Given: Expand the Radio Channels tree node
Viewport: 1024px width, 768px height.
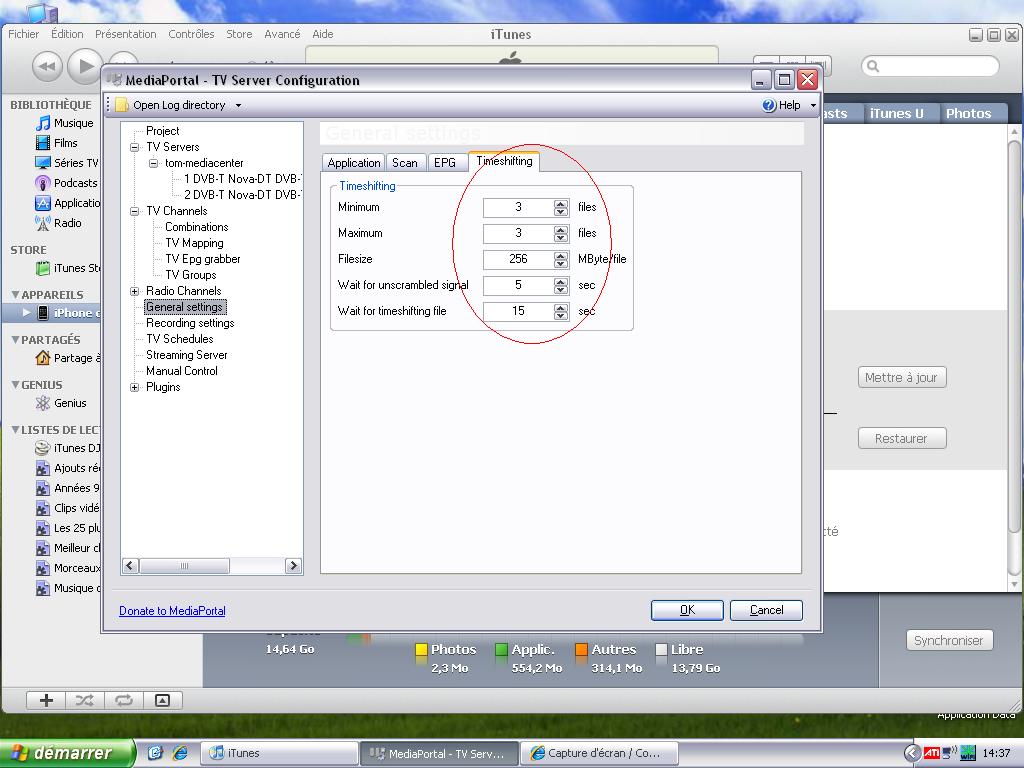Looking at the screenshot, I should coord(135,291).
